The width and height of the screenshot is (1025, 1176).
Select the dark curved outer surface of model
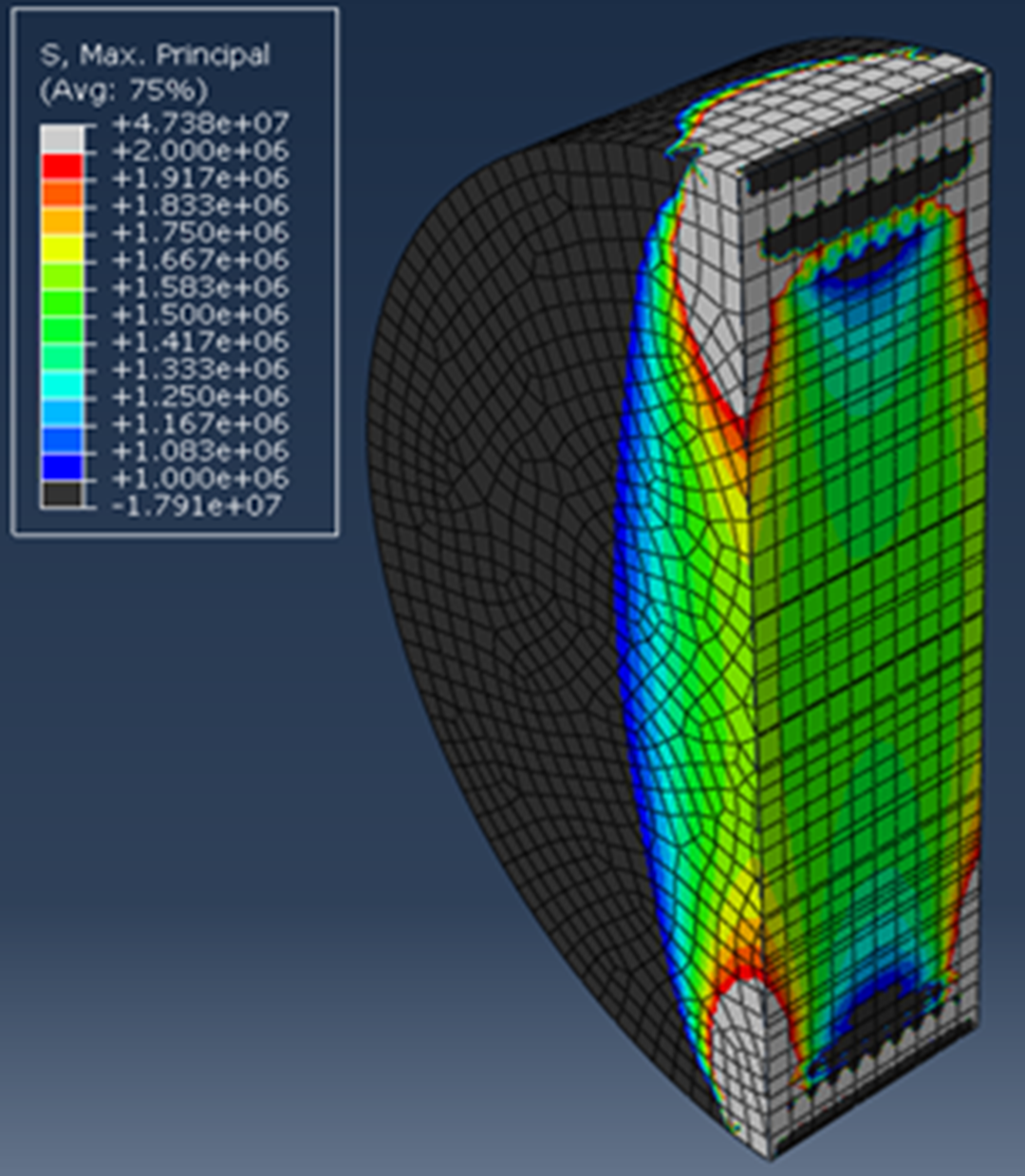click(x=494, y=569)
